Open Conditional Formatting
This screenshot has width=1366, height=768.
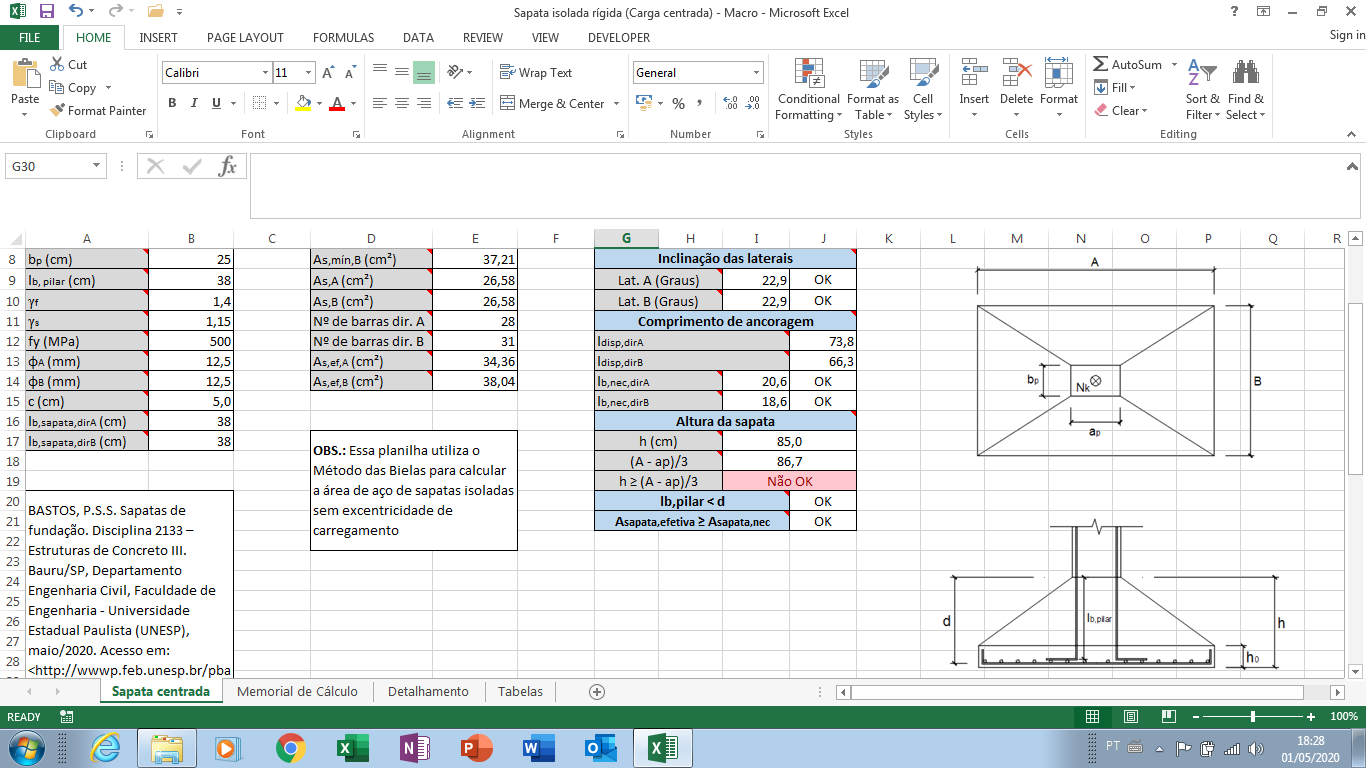pos(808,90)
